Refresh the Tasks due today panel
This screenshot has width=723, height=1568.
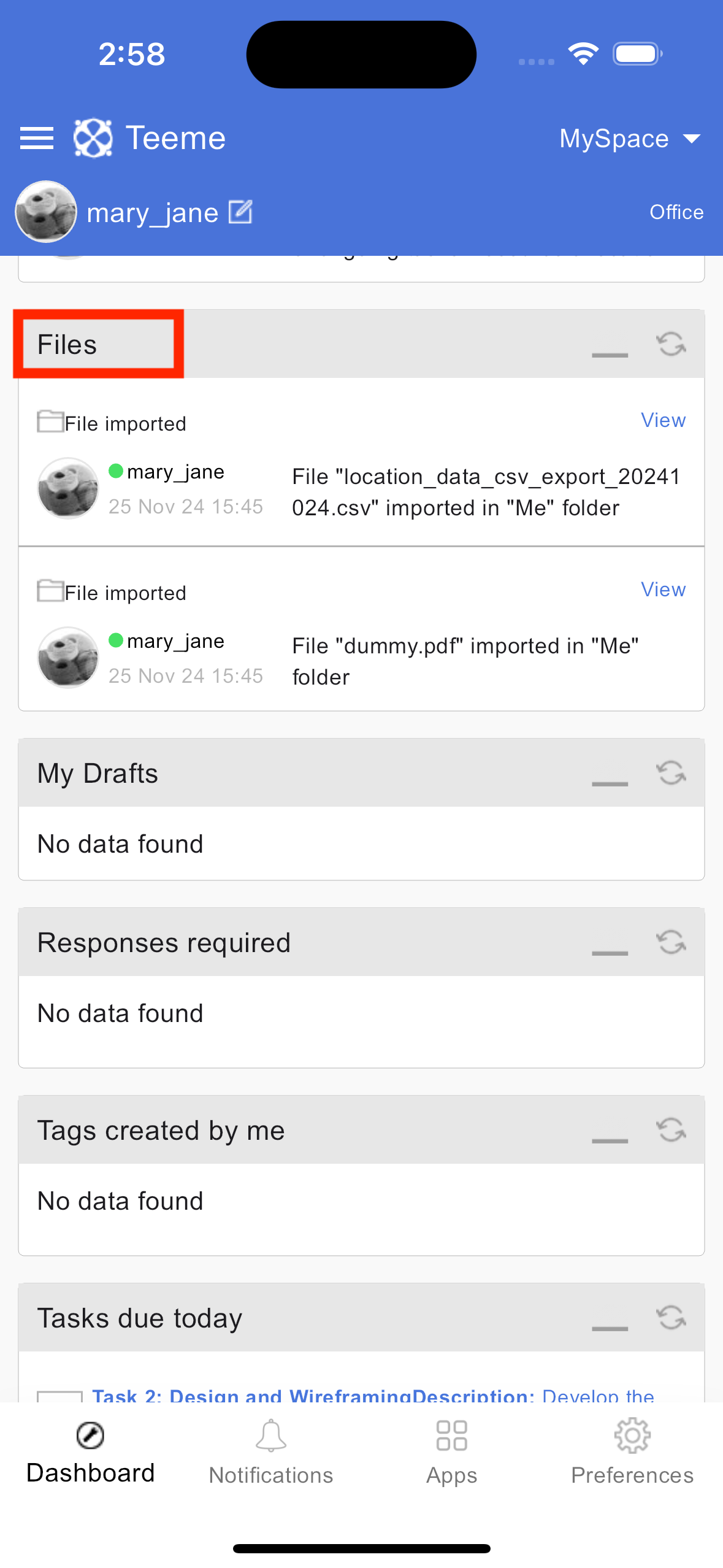coord(671,1318)
